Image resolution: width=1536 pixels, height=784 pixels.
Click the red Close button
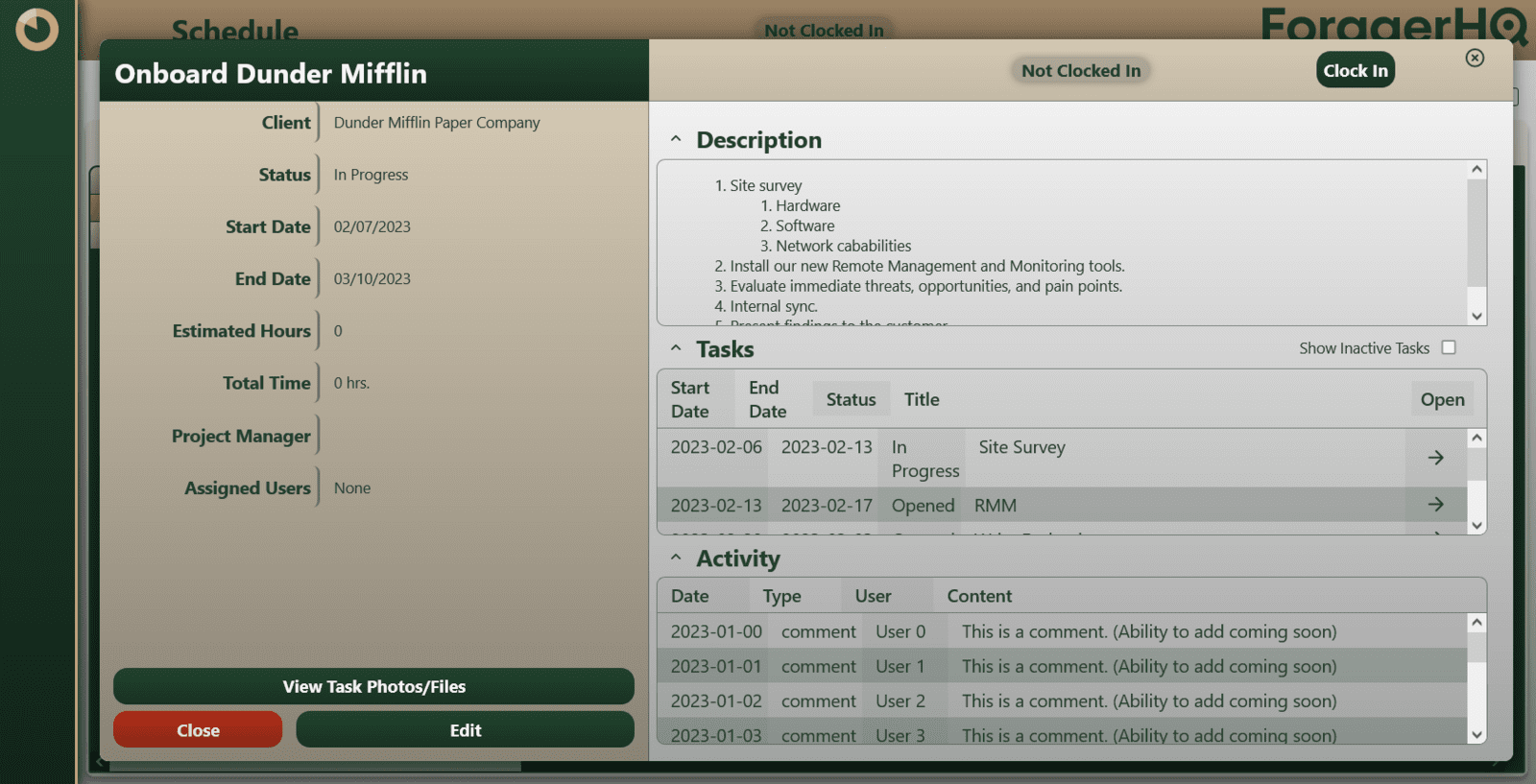pyautogui.click(x=198, y=730)
